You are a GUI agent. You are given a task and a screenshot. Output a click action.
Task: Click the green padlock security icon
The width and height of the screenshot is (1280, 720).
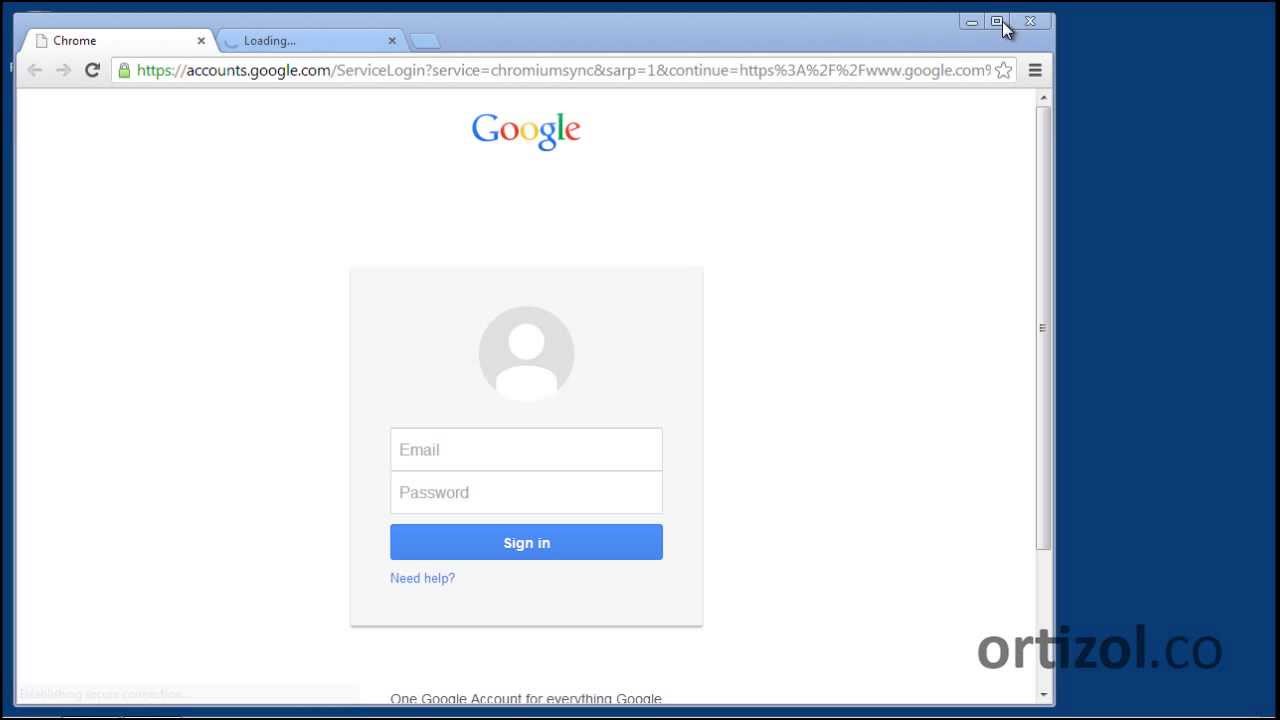[124, 70]
